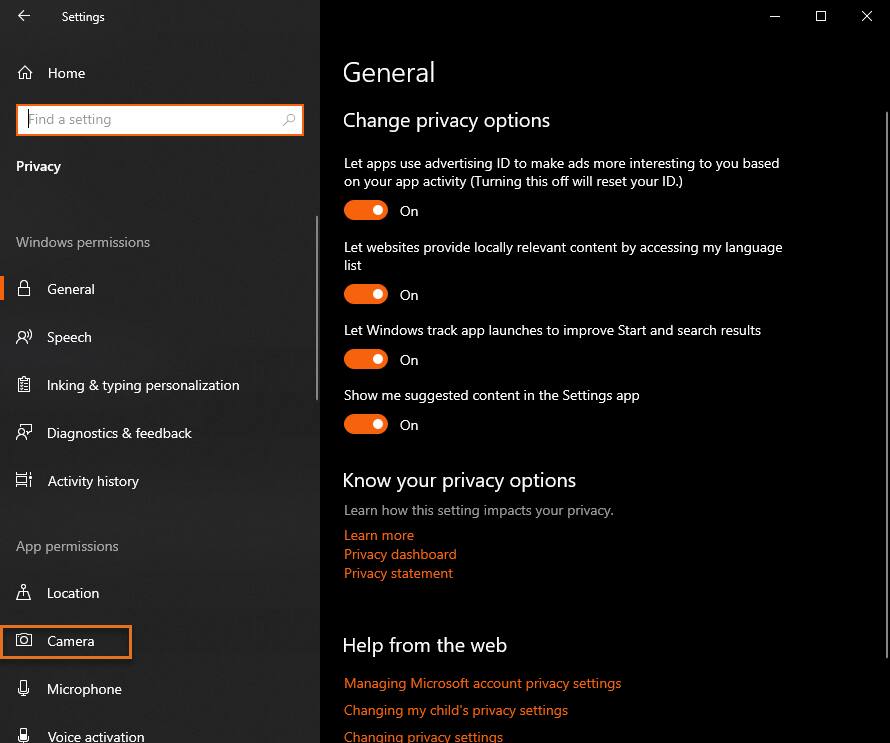This screenshot has height=743, width=890.
Task: Select the Speech icon in sidebar
Action: 24,337
